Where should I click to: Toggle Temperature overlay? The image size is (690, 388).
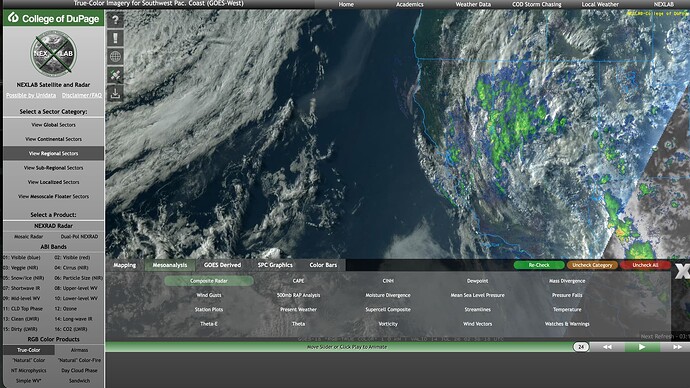(x=567, y=310)
